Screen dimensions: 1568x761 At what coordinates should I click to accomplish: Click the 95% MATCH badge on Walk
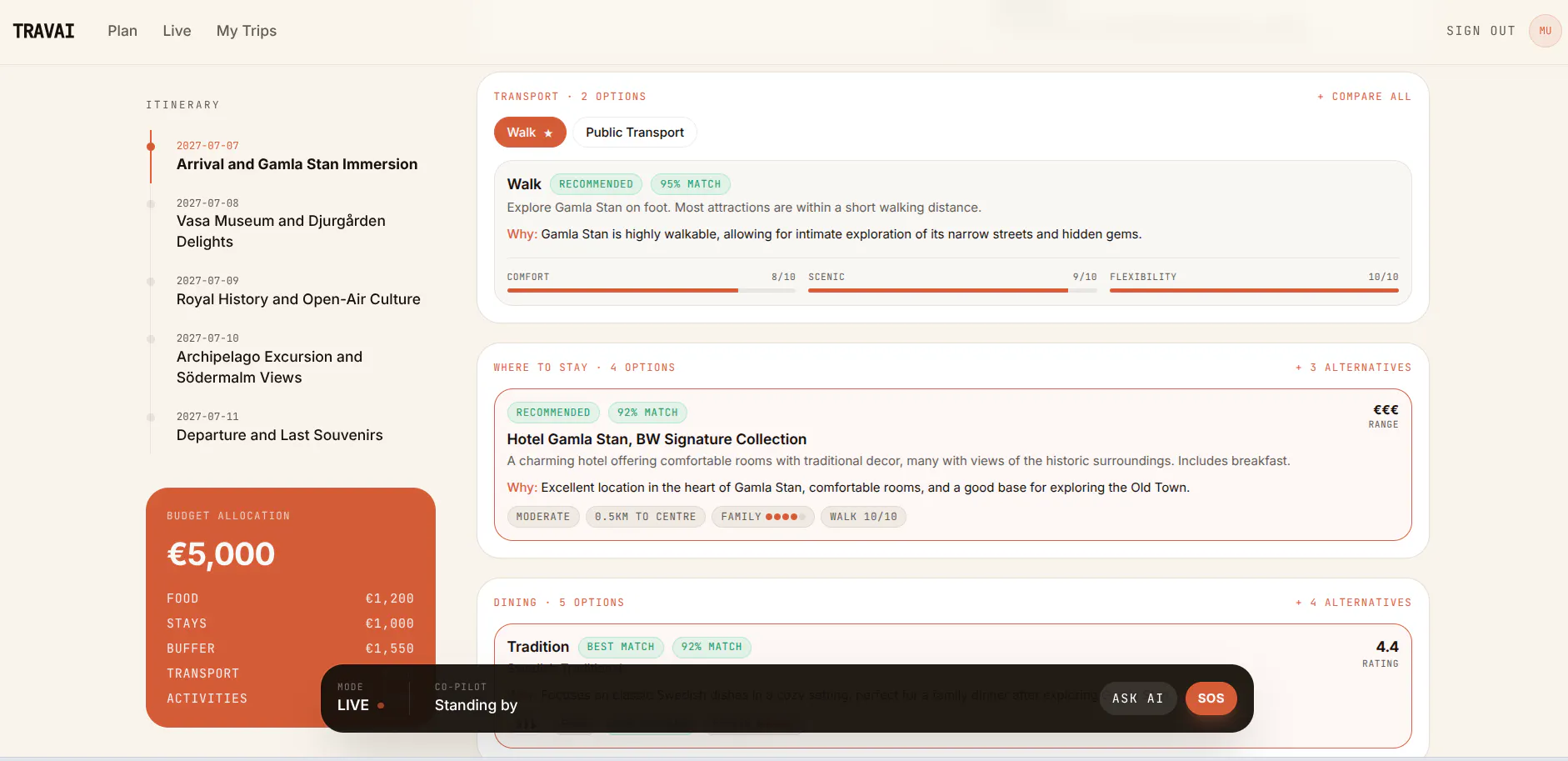pyautogui.click(x=691, y=184)
